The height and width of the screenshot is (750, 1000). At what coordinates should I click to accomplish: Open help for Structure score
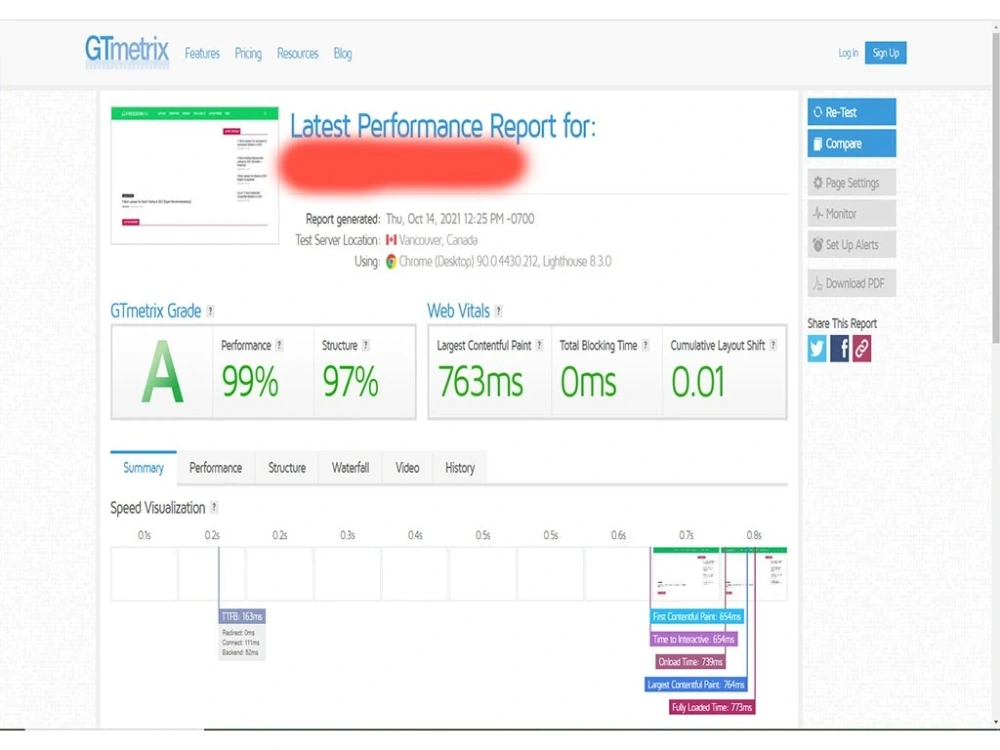(365, 345)
